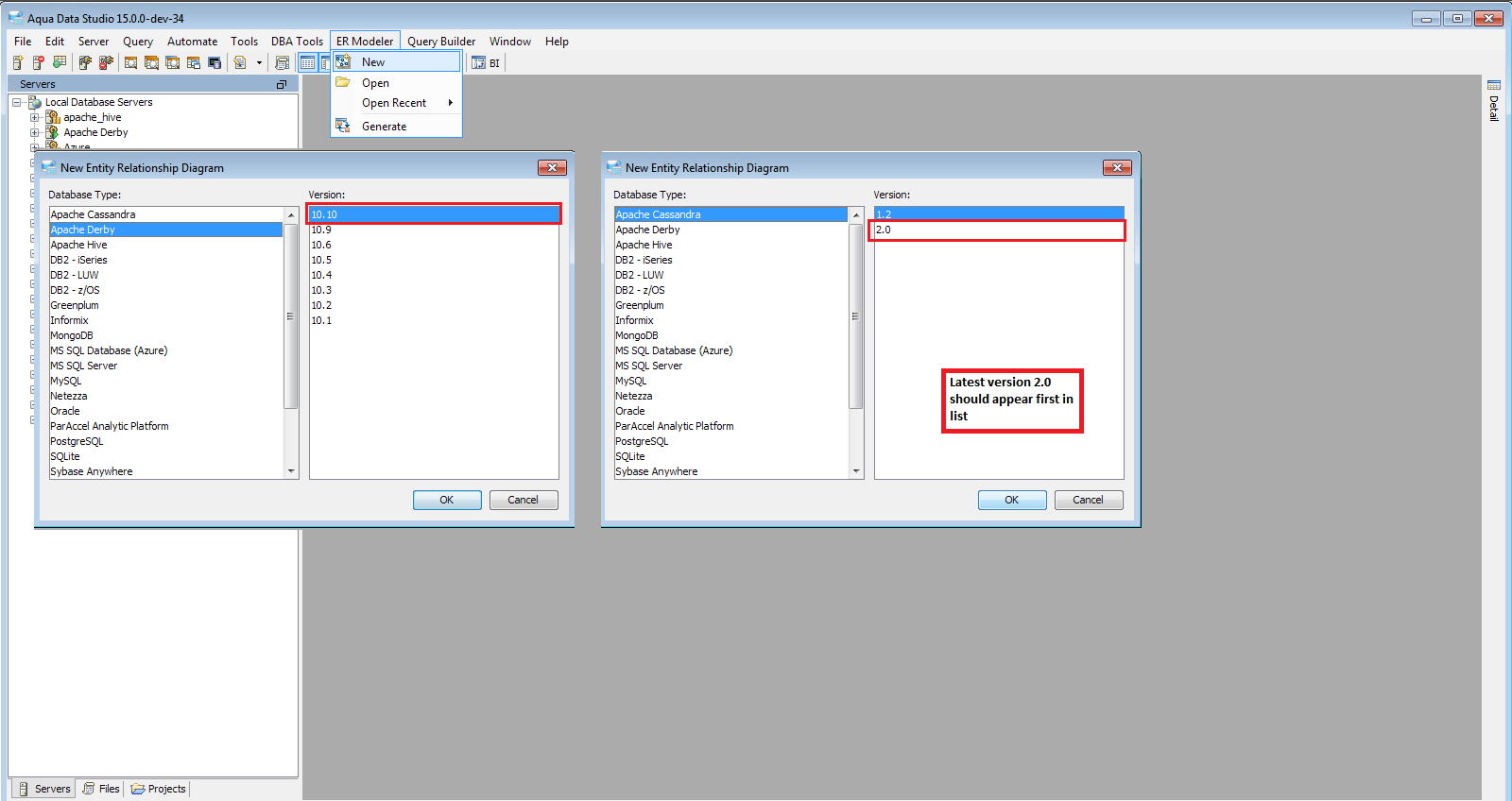
Task: Select PostgreSQL in the dialog listing version 2.0
Action: 731,441
